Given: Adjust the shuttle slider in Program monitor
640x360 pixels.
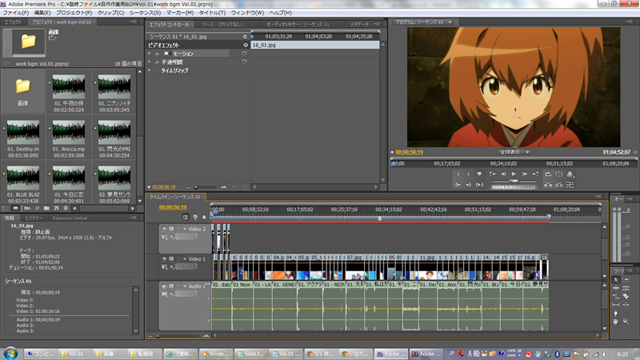Looking at the screenshot, I should [514, 180].
